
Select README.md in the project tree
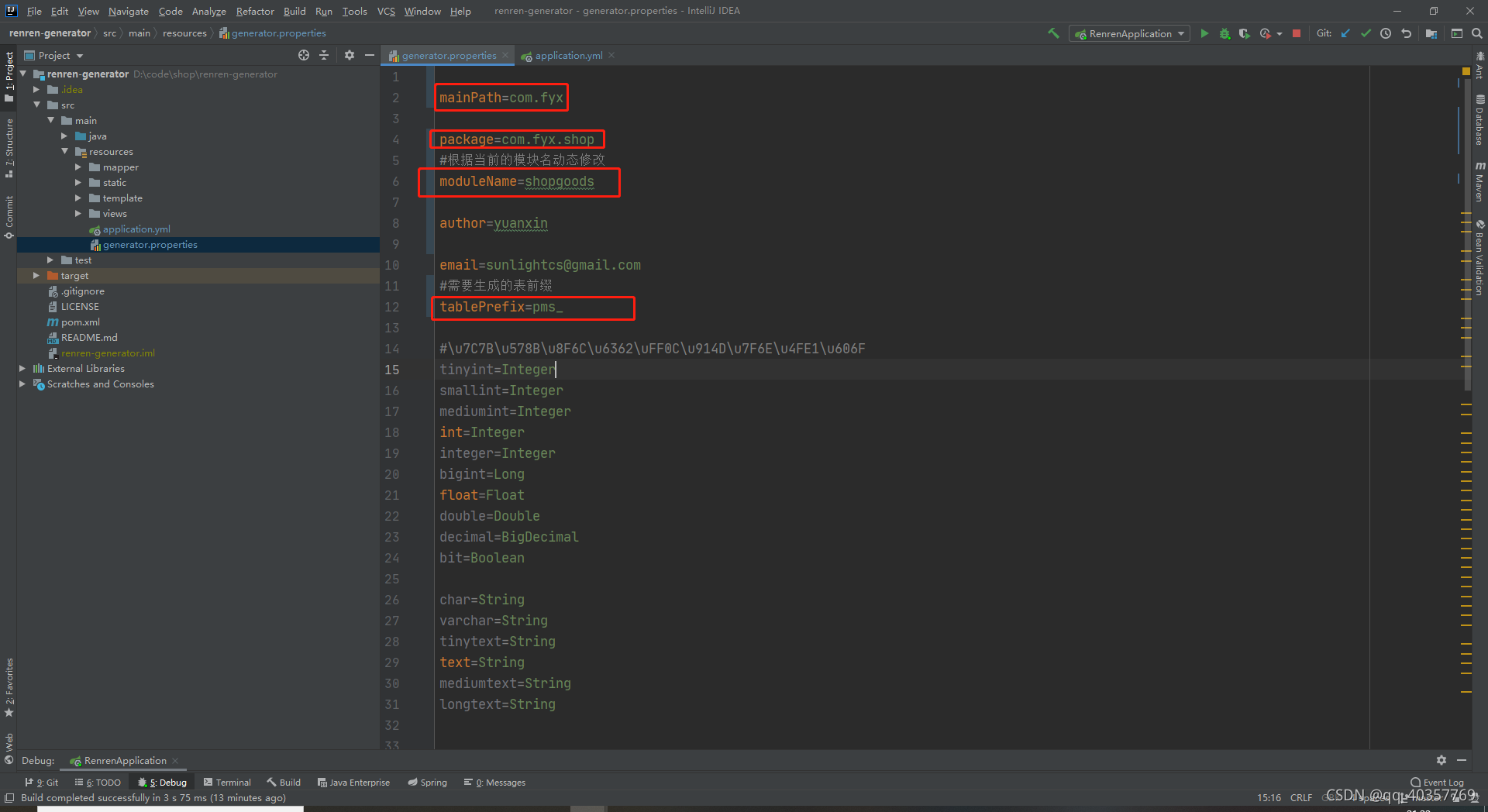click(89, 338)
